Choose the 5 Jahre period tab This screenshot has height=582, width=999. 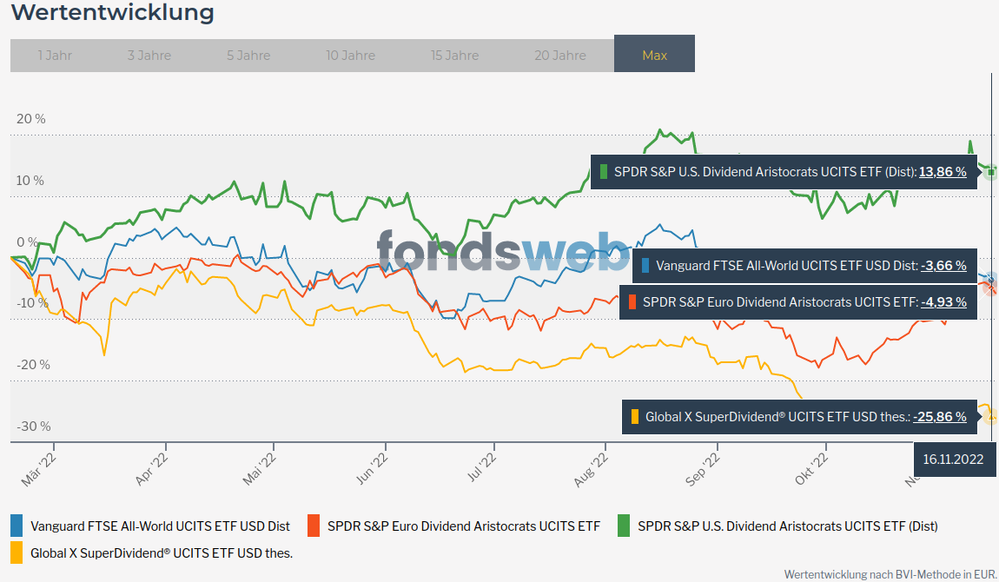[250, 55]
